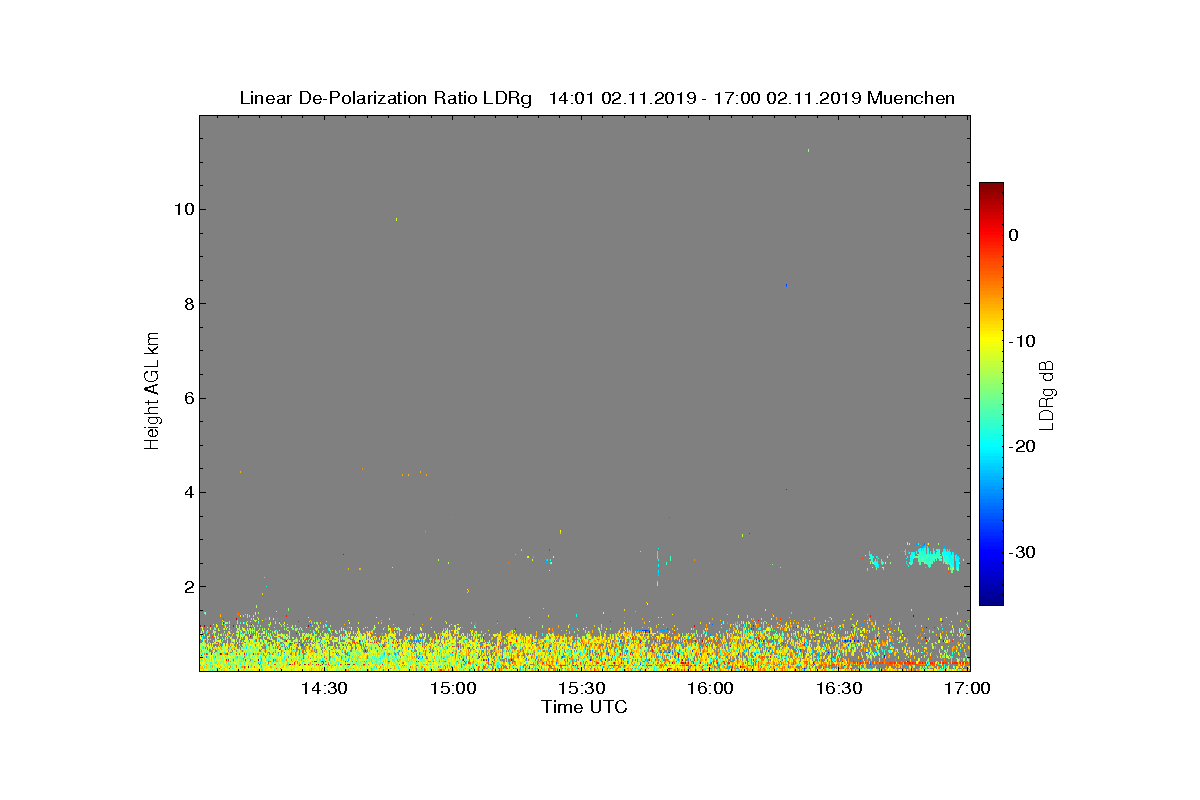Click the 14:30 time tick label
The width and height of the screenshot is (1200, 800).
(324, 689)
